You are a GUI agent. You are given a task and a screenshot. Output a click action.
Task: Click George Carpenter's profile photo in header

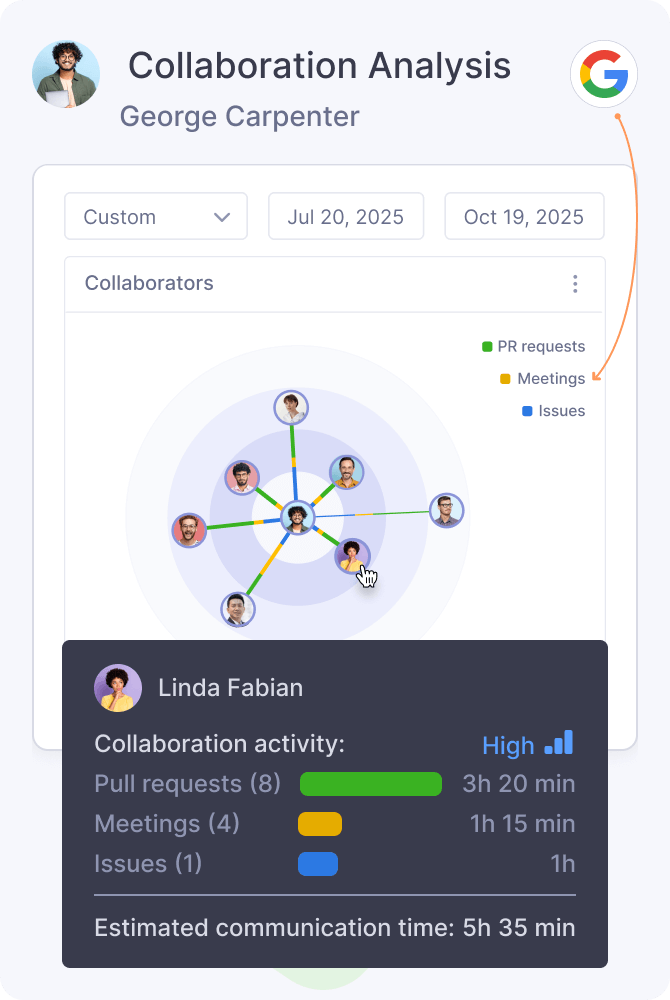66,74
